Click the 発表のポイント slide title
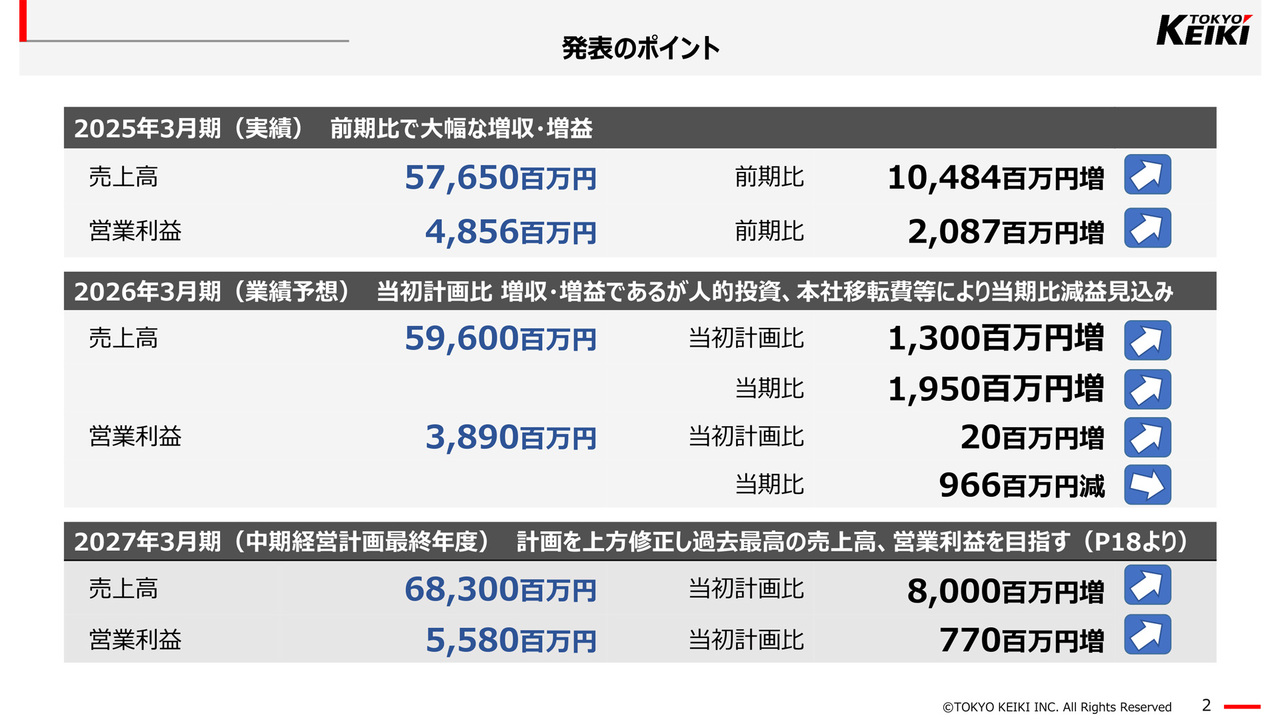This screenshot has width=1280, height=720. click(640, 48)
